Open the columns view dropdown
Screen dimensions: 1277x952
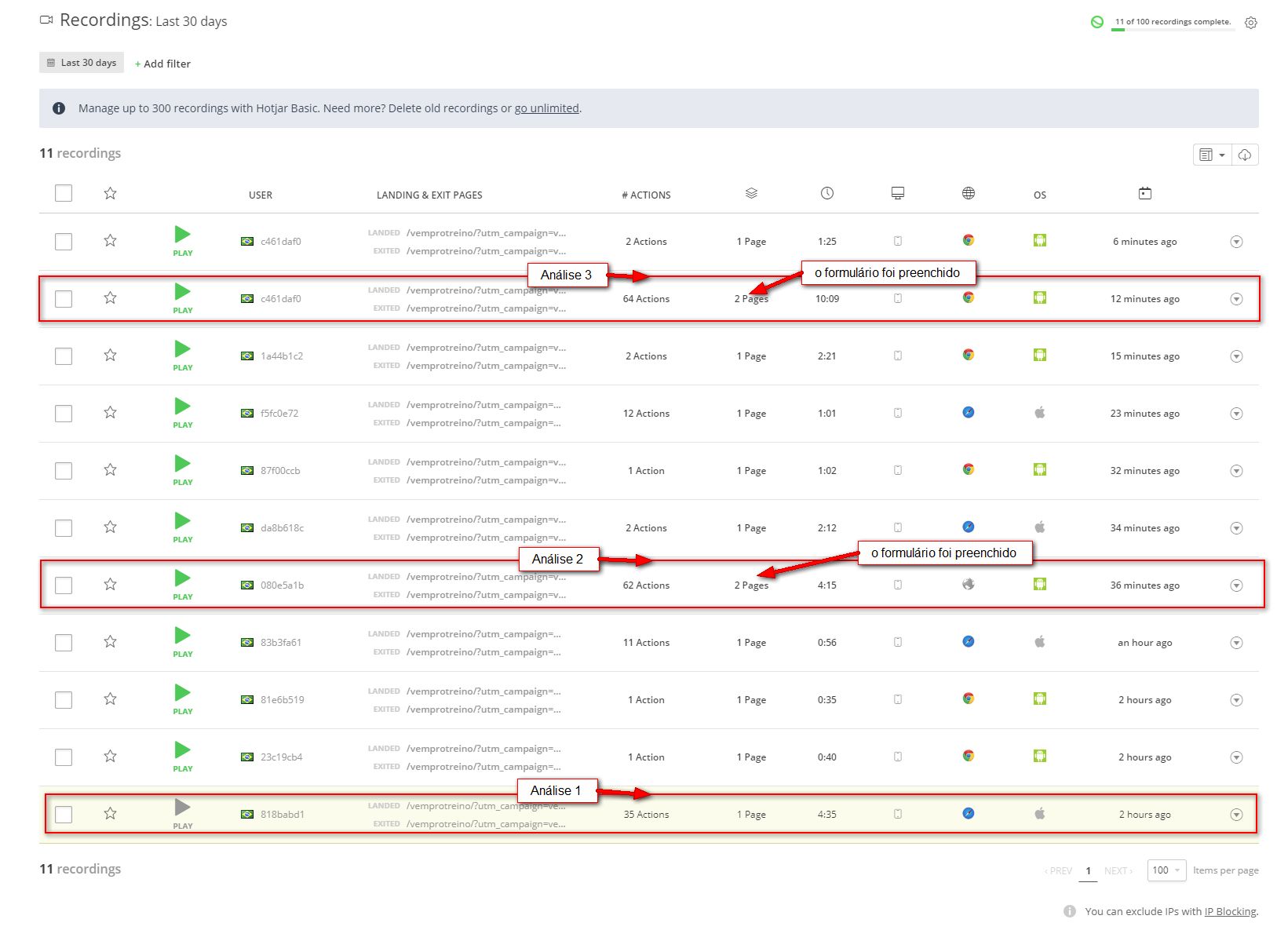(1212, 155)
